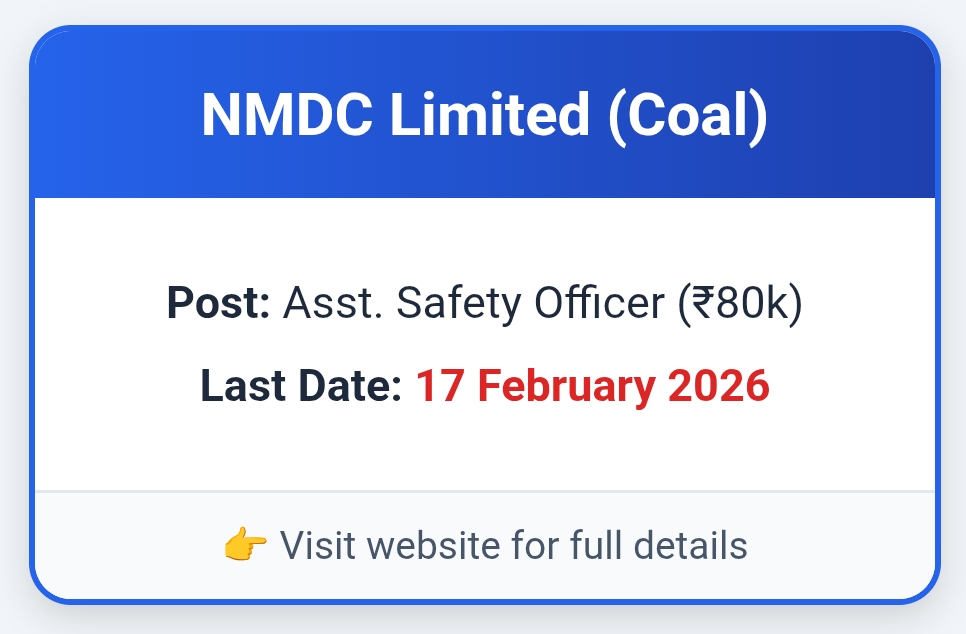Click the day number "17" in the date
966x634 pixels.
pos(438,386)
